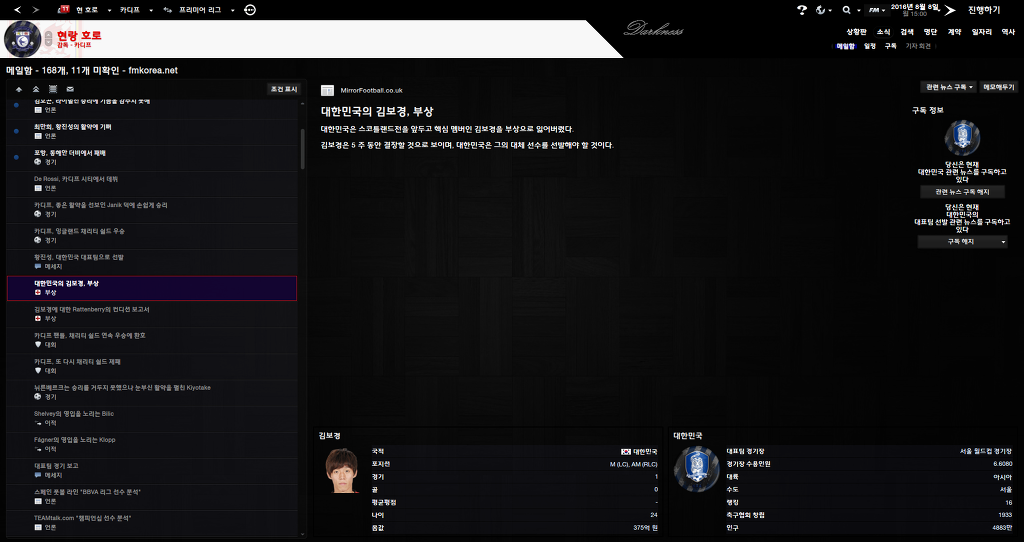This screenshot has height=542, width=1024.
Task: Open news item Fágner의 영입을 노리는 Klopp
Action: (x=152, y=444)
